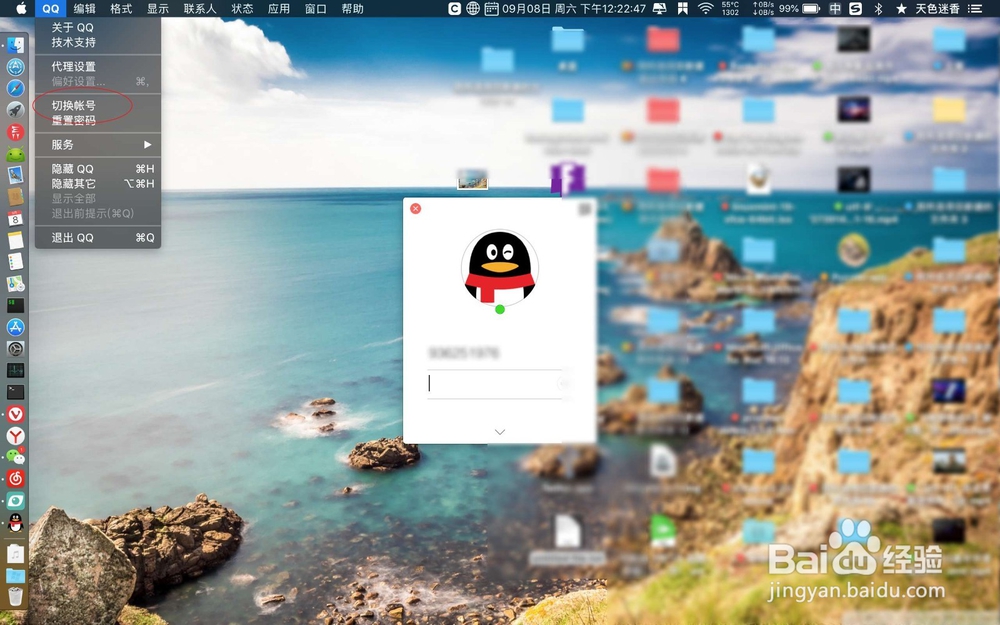This screenshot has height=625, width=1000.
Task: Click the globe icon in menu bar
Action: point(473,8)
